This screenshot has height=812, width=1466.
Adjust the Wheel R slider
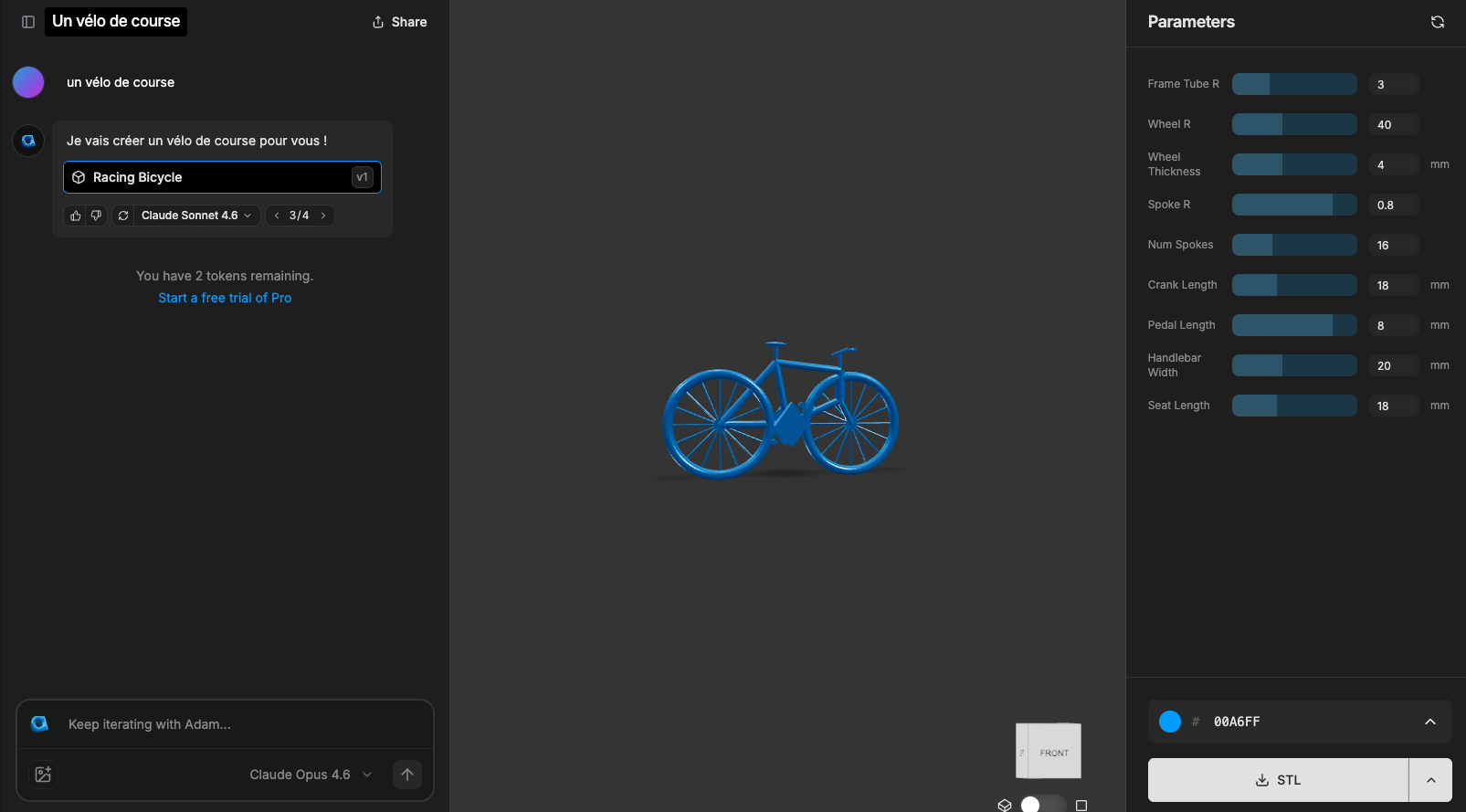[x=1293, y=124]
